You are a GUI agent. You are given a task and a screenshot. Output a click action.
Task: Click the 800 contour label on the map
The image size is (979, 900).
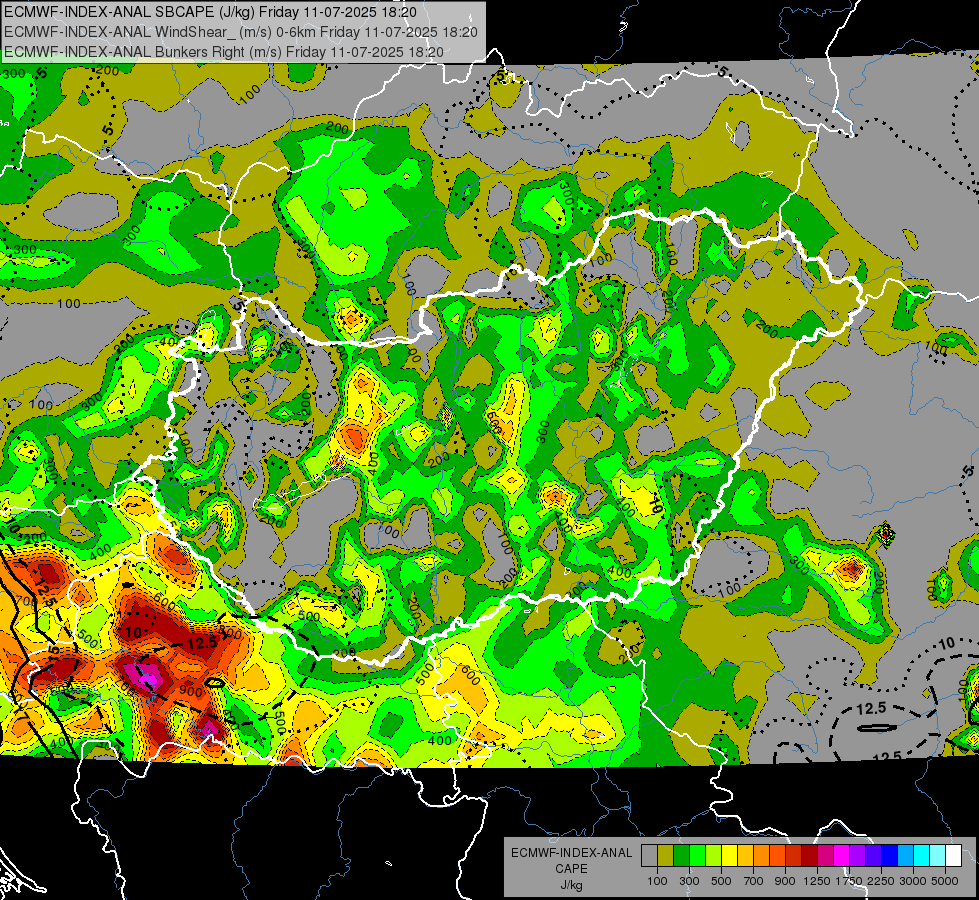tap(231, 633)
